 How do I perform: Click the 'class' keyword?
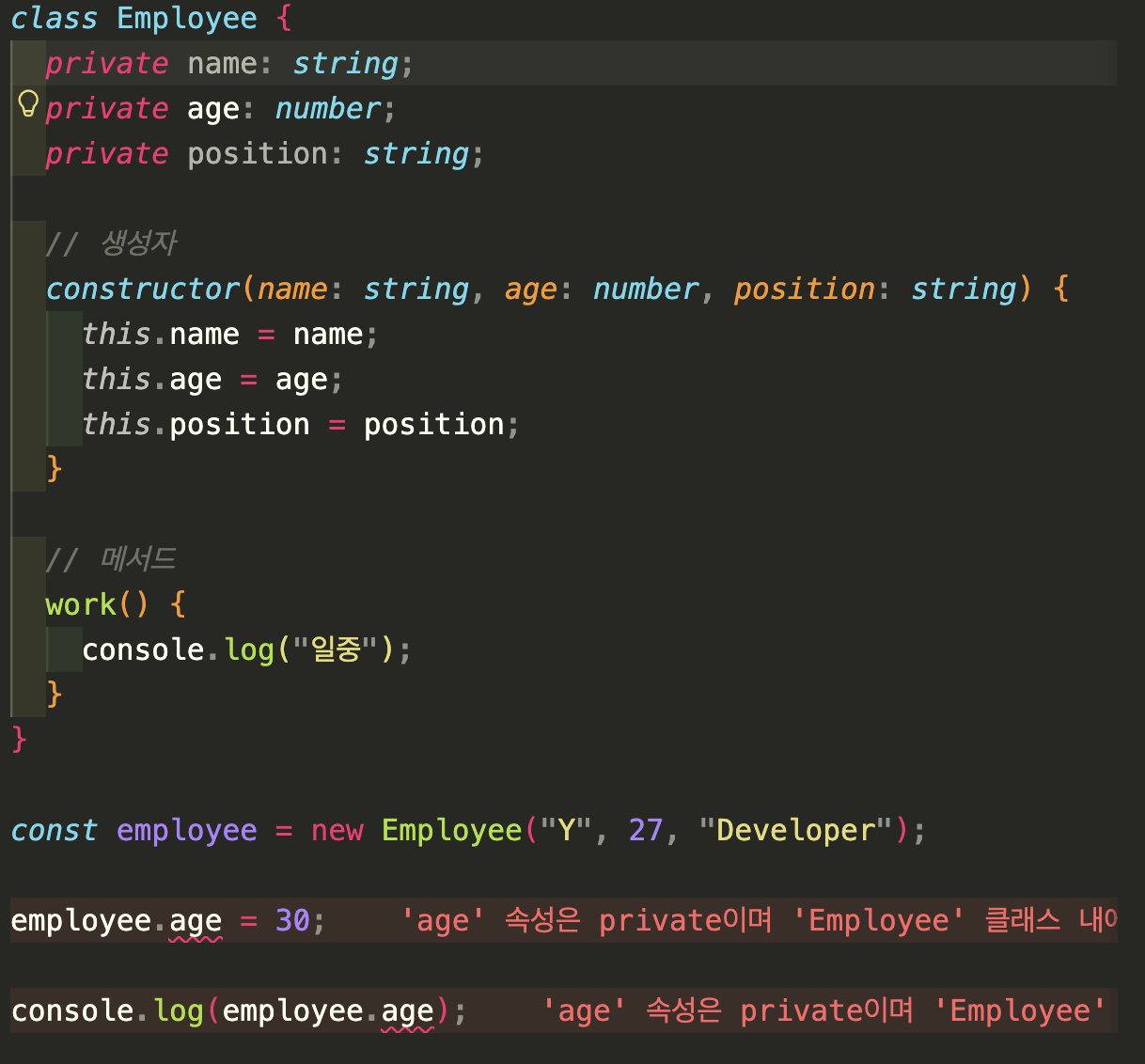coord(55,19)
